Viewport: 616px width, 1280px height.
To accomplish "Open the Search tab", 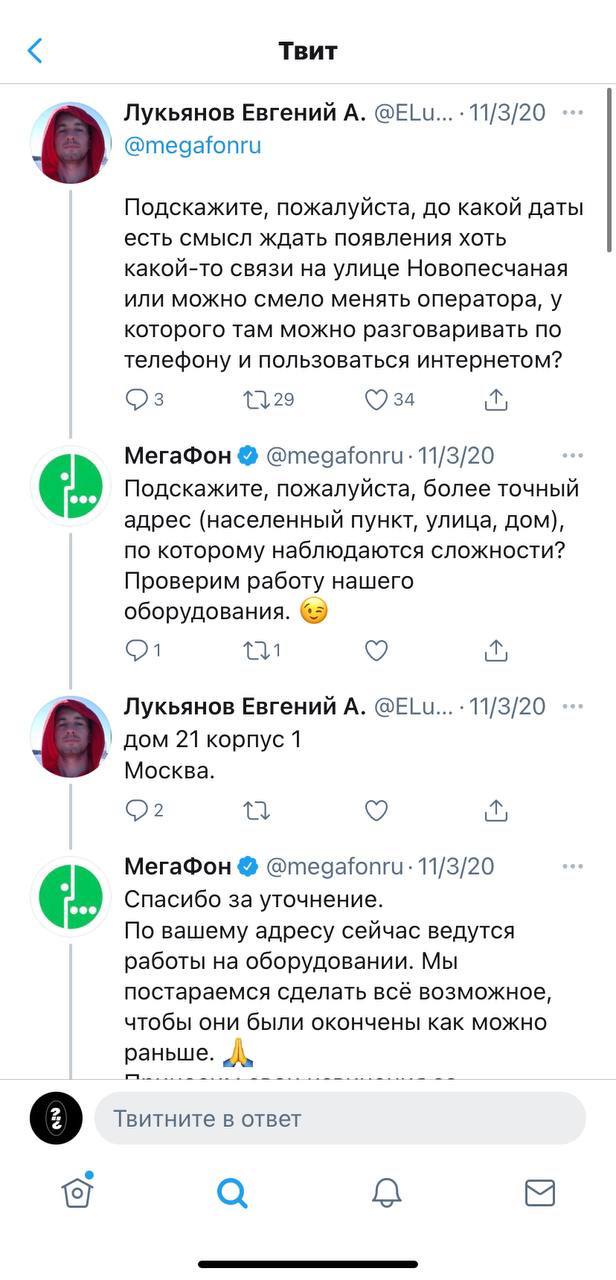I will (x=232, y=1192).
